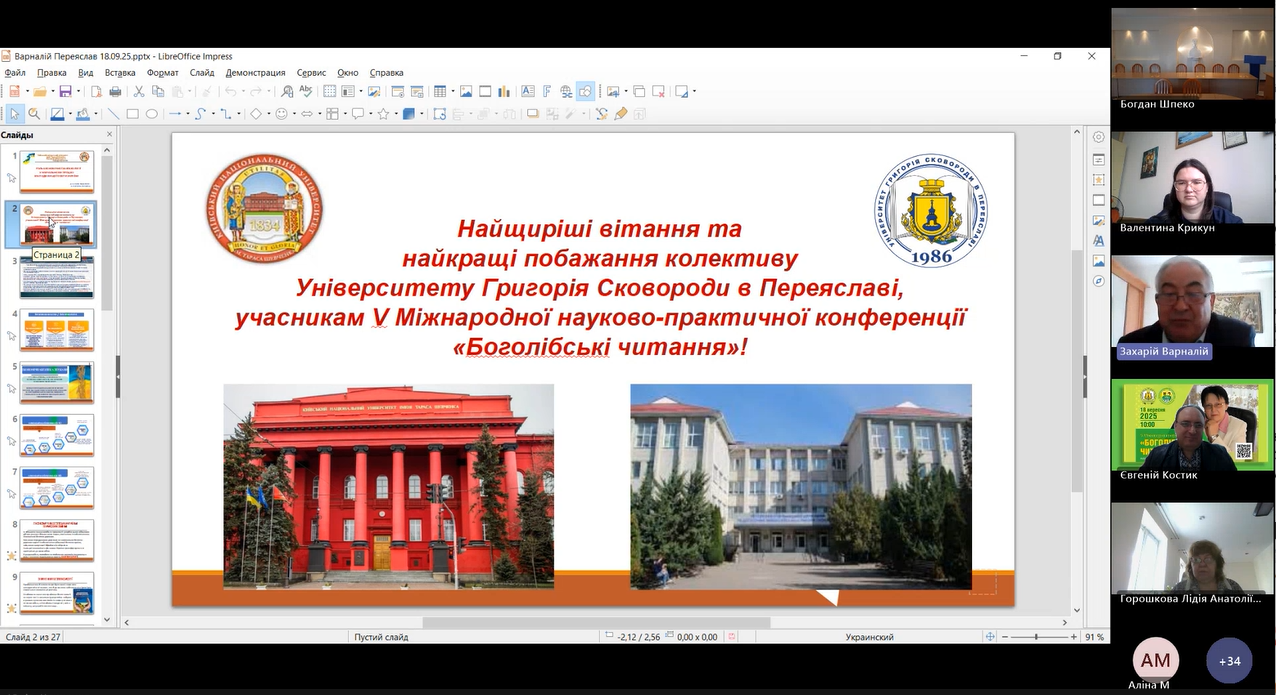The image size is (1276, 695).
Task: Expand the symbol shapes smiley dropdown arrow
Action: coord(293,114)
